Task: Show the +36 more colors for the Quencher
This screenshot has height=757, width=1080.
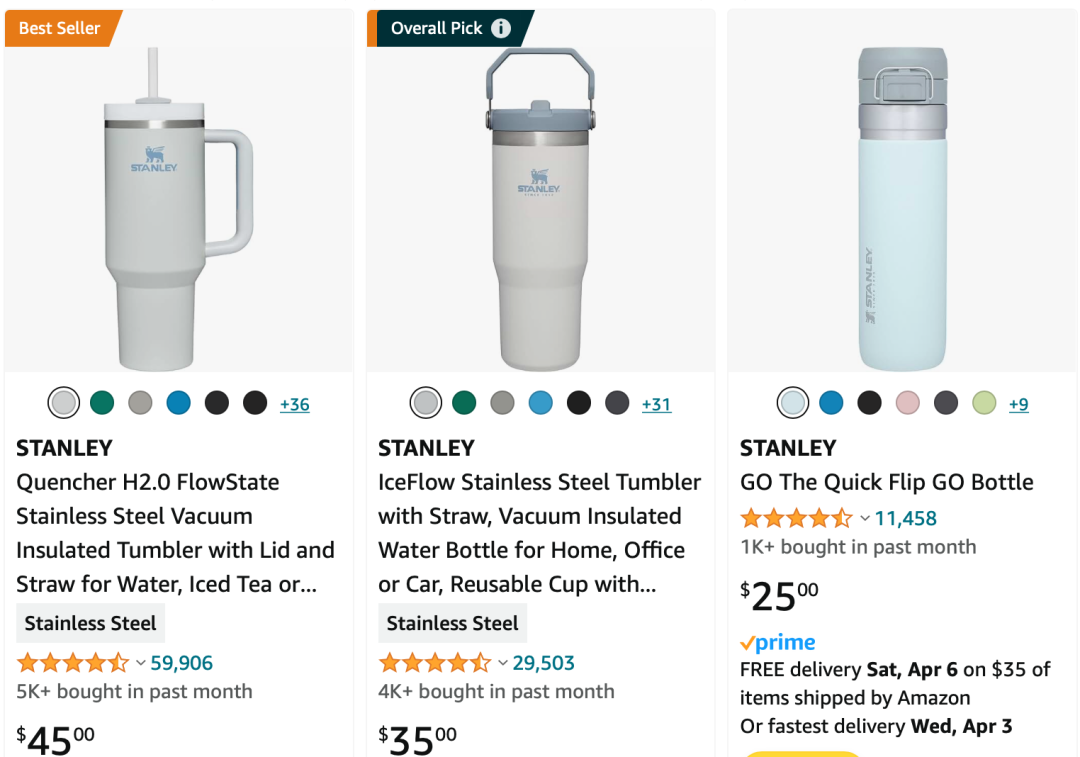Action: 294,404
